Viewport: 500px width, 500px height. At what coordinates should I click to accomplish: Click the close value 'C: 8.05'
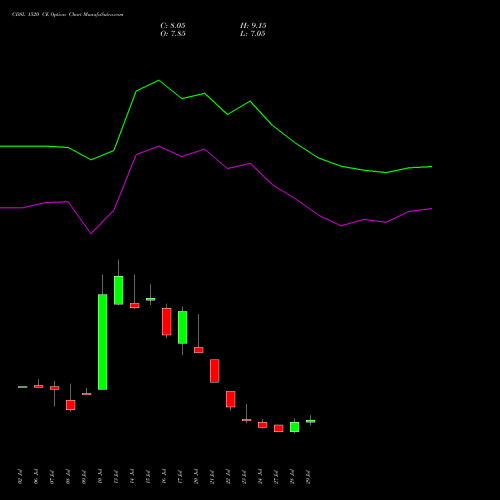173,26
